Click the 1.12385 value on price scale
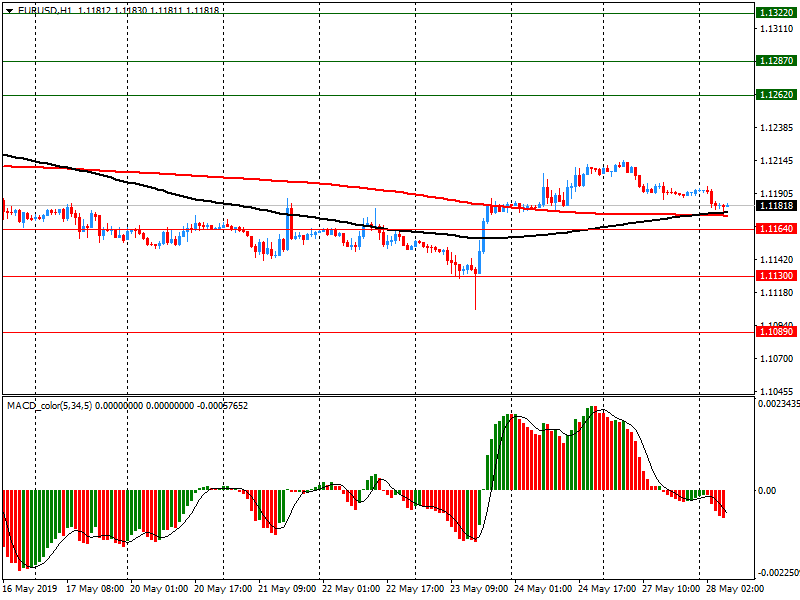 point(776,129)
